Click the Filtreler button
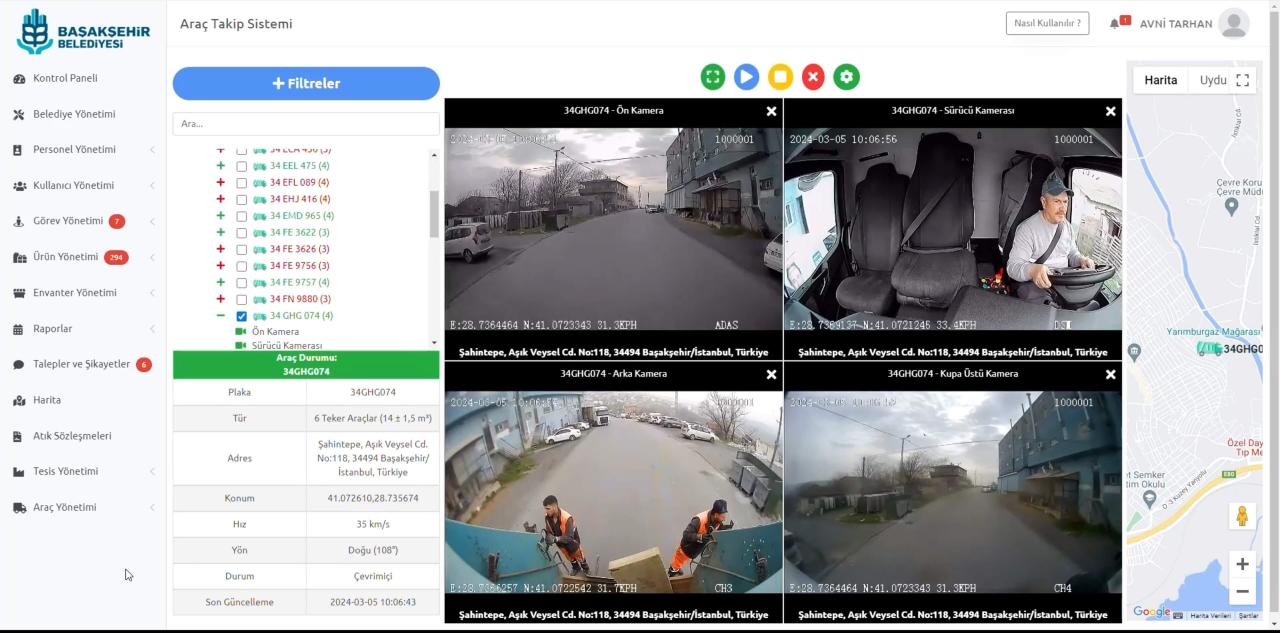 (x=306, y=84)
